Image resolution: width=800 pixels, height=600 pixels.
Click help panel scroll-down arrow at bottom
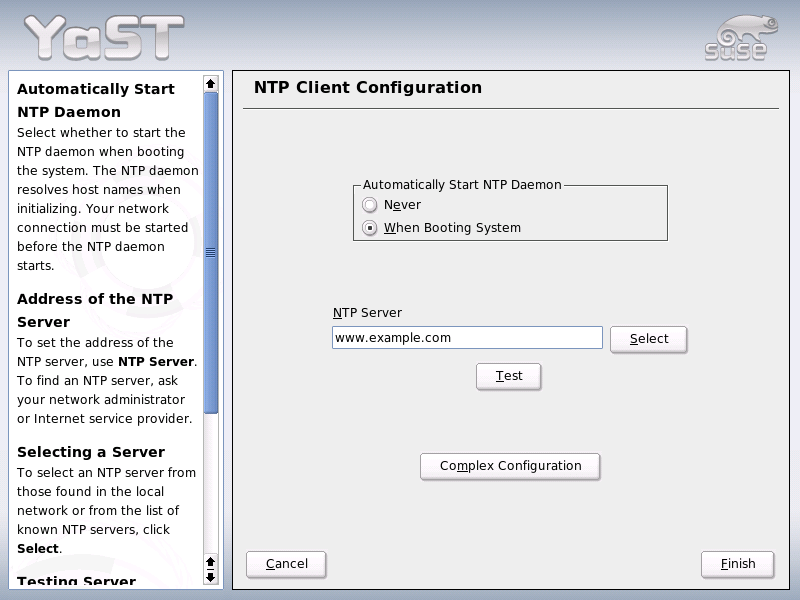pyautogui.click(x=210, y=578)
